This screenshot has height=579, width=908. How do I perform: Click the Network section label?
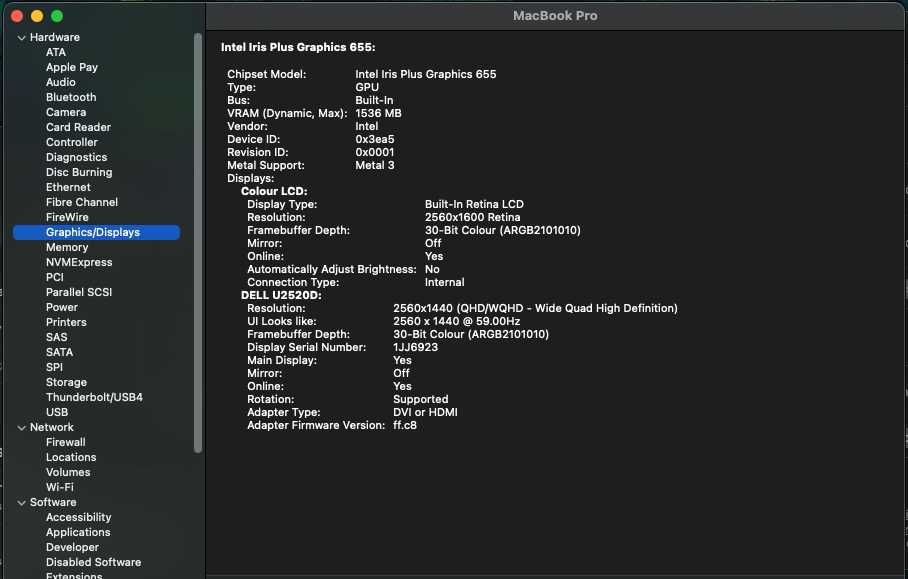52,428
